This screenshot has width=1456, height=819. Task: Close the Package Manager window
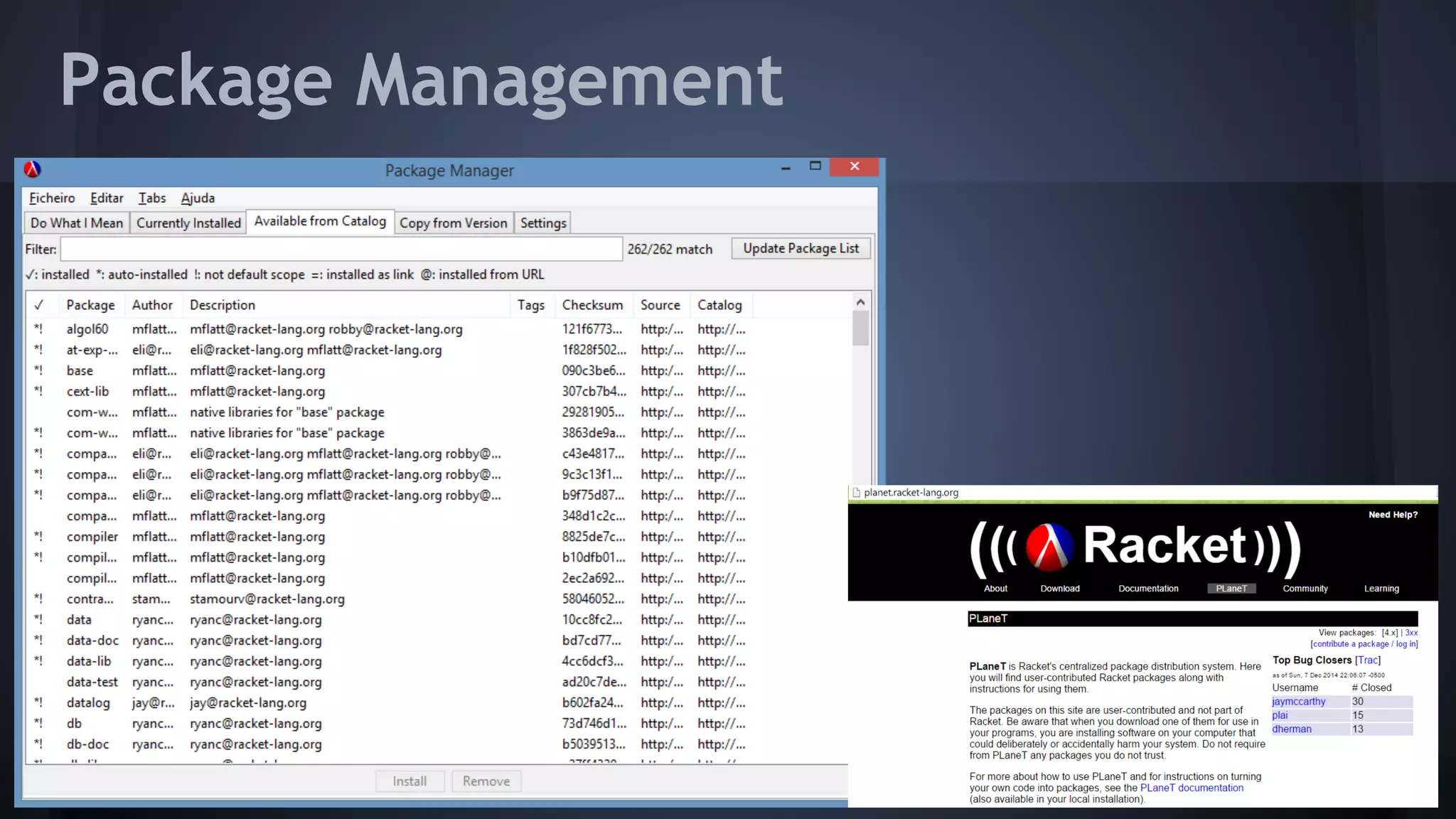[855, 166]
